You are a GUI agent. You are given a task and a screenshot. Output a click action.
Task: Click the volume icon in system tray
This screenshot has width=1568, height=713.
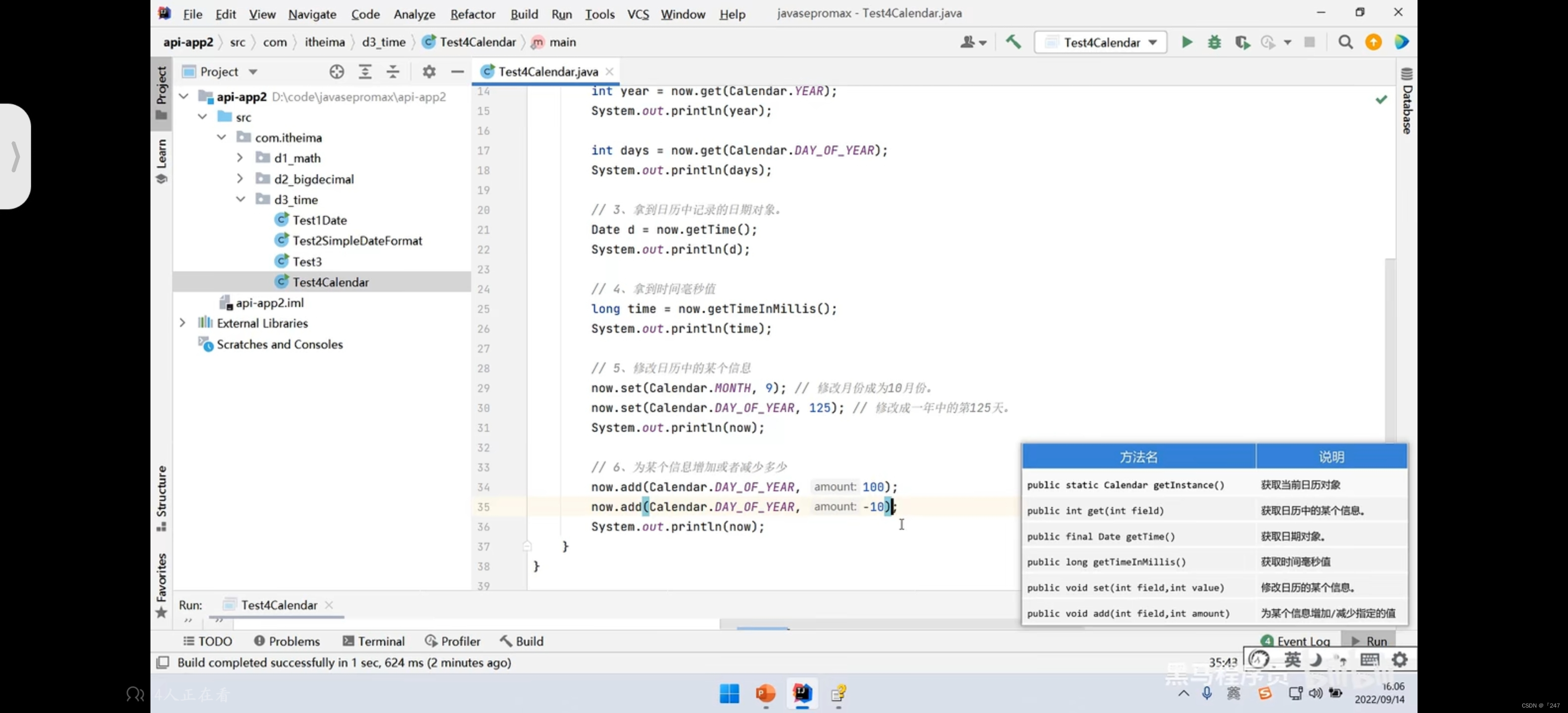(1315, 693)
